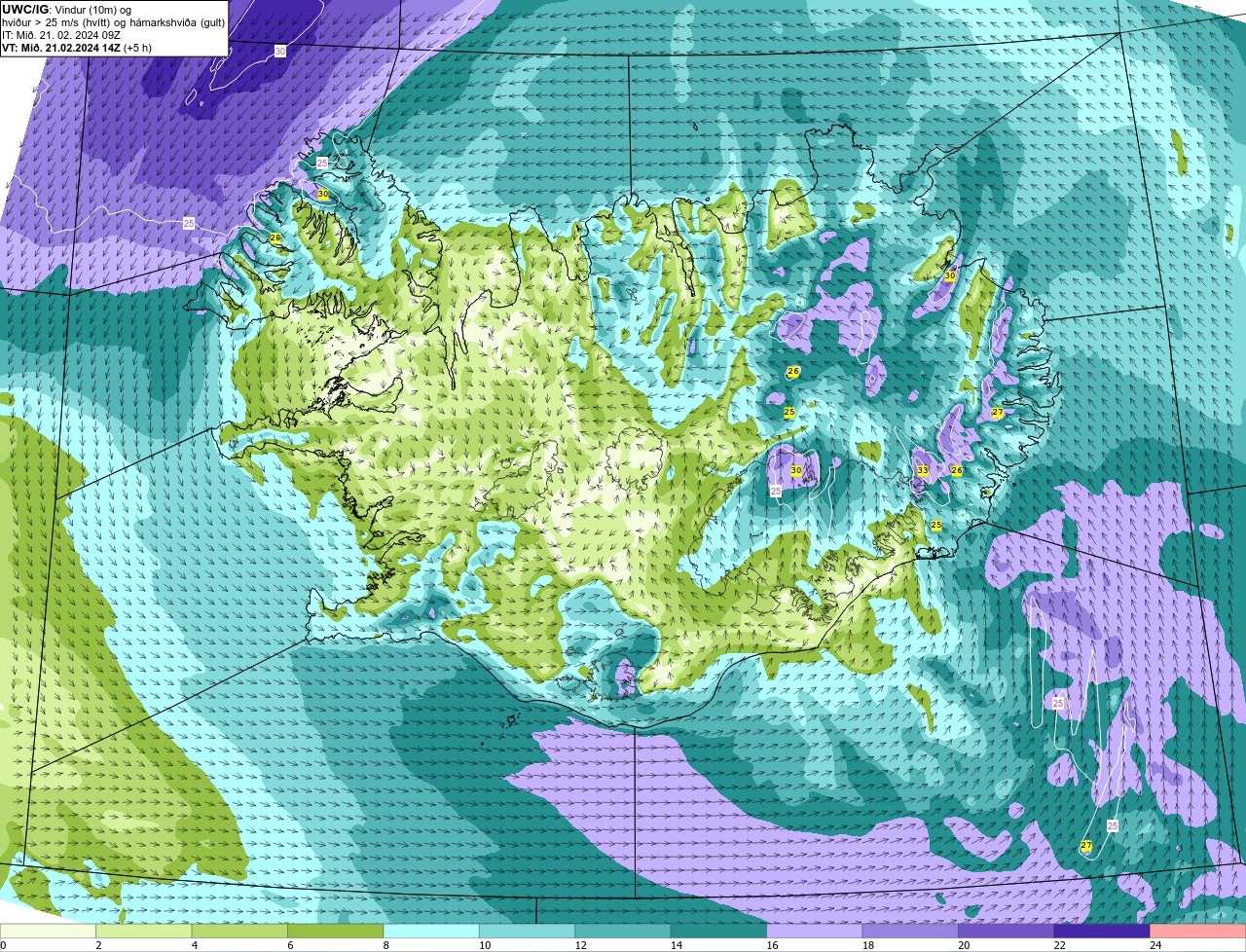This screenshot has width=1246, height=952.
Task: Click legend tick value 22
Action: 1059,945
